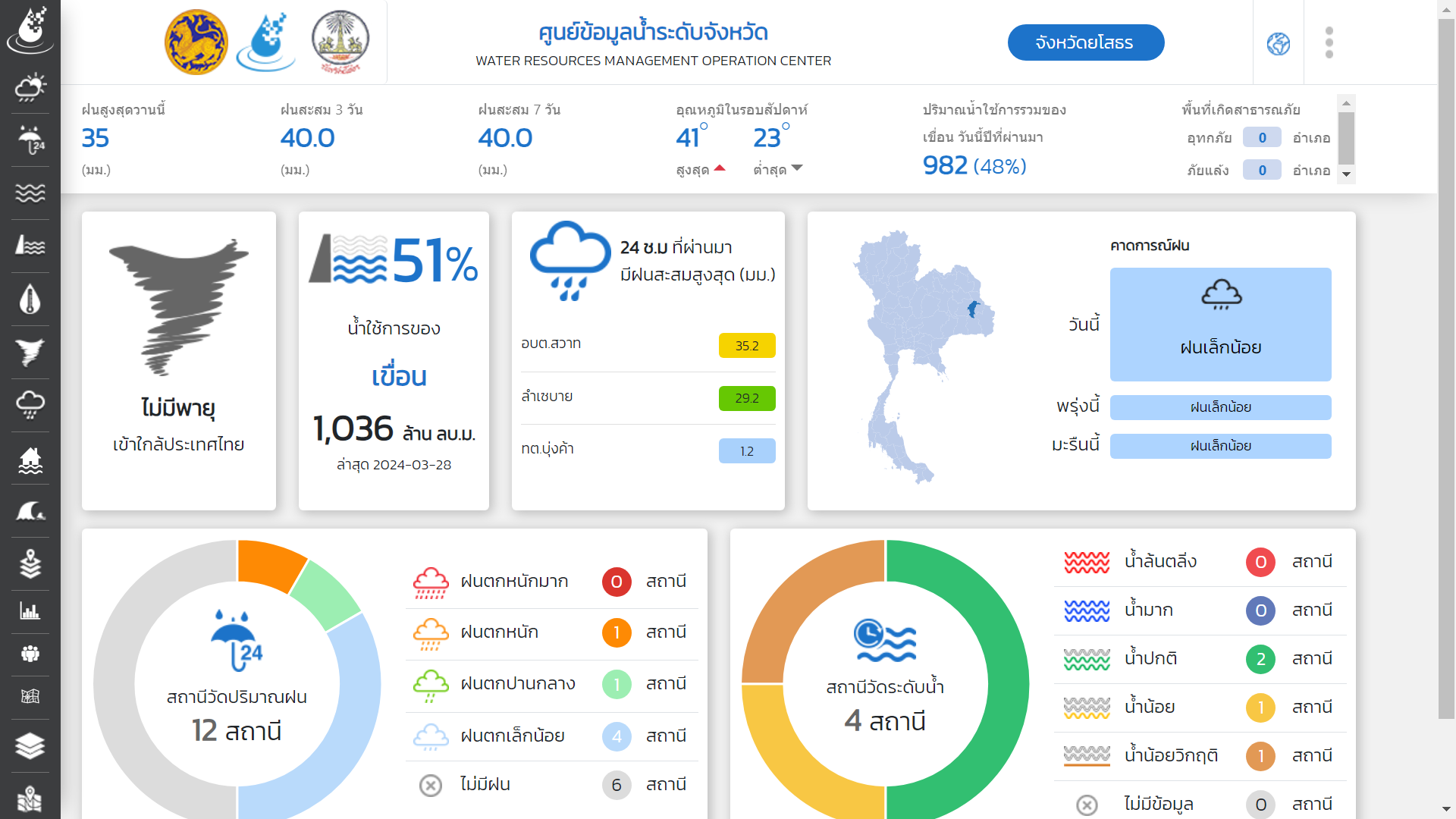Click the มะรืนนี้ ฝนเล็กน้อย forecast bar
Viewport: 1456px width, 819px height.
(x=1220, y=446)
